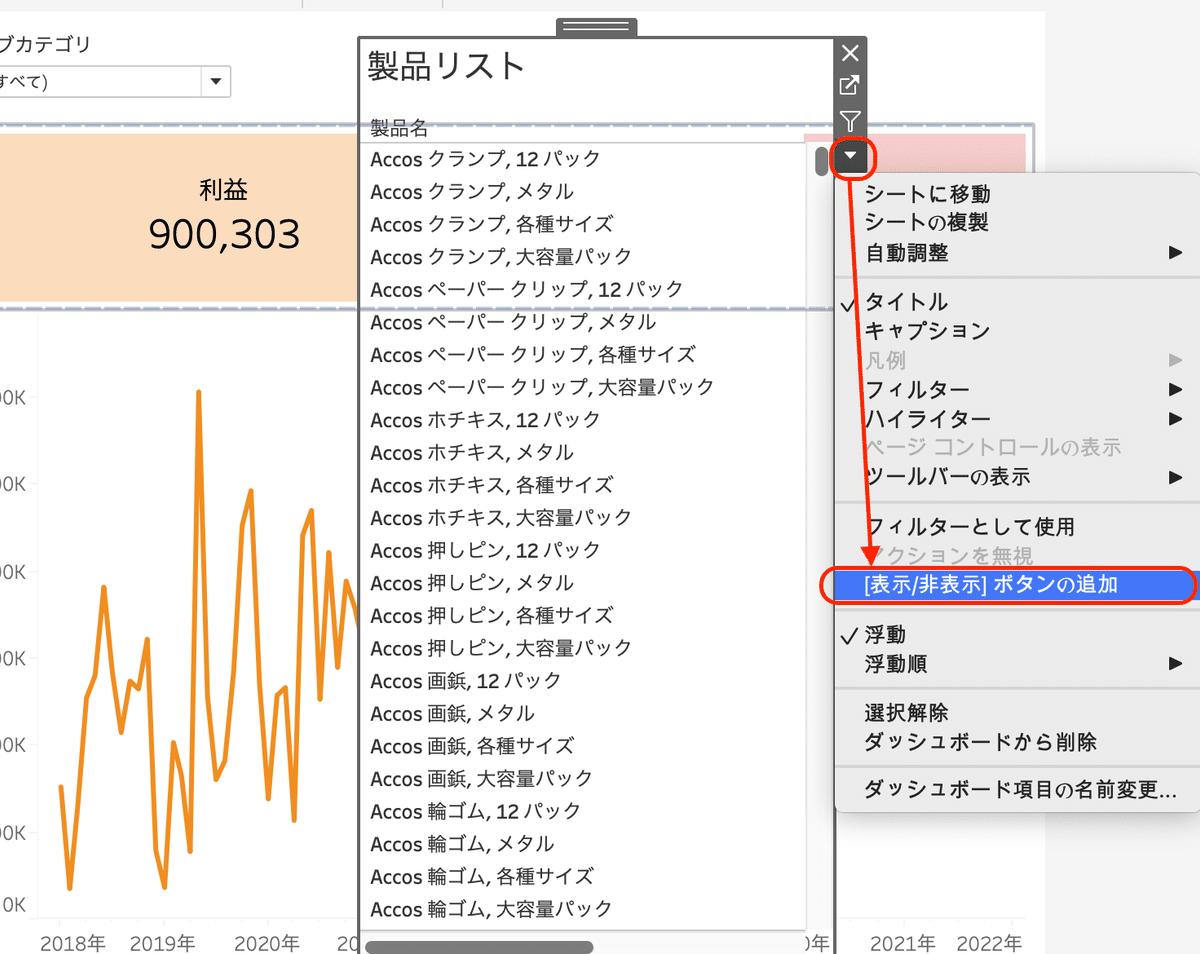
Task: Open the (すべて) subcategory filter dropdown
Action: click(x=215, y=82)
